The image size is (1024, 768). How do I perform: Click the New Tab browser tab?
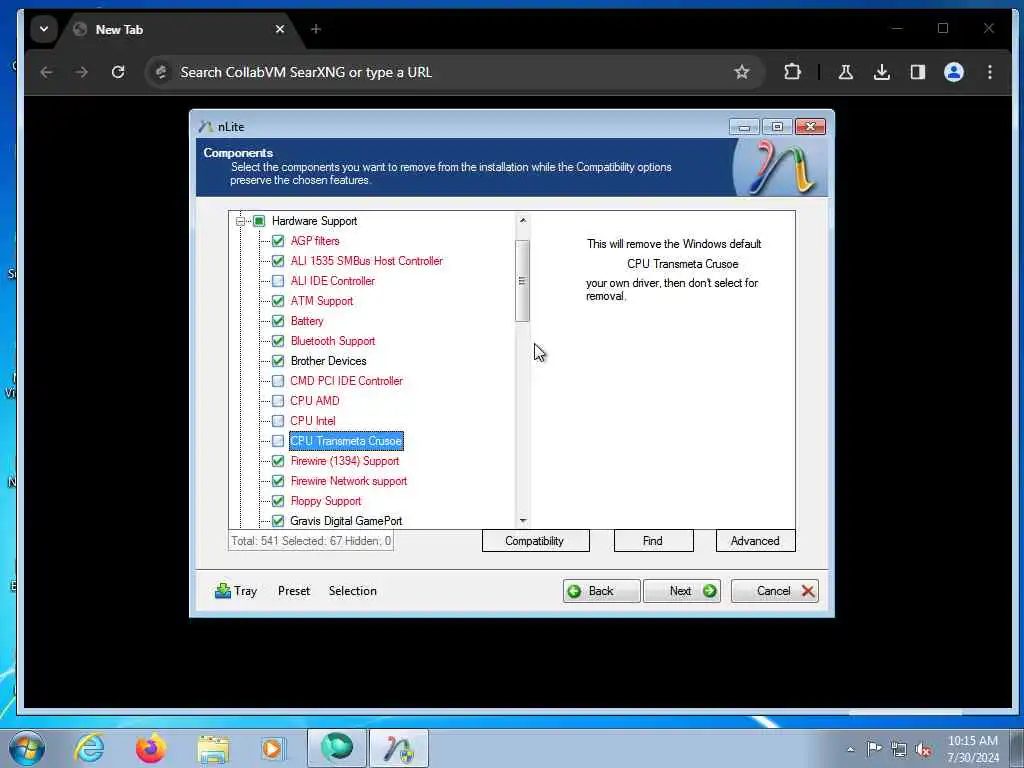click(x=178, y=29)
